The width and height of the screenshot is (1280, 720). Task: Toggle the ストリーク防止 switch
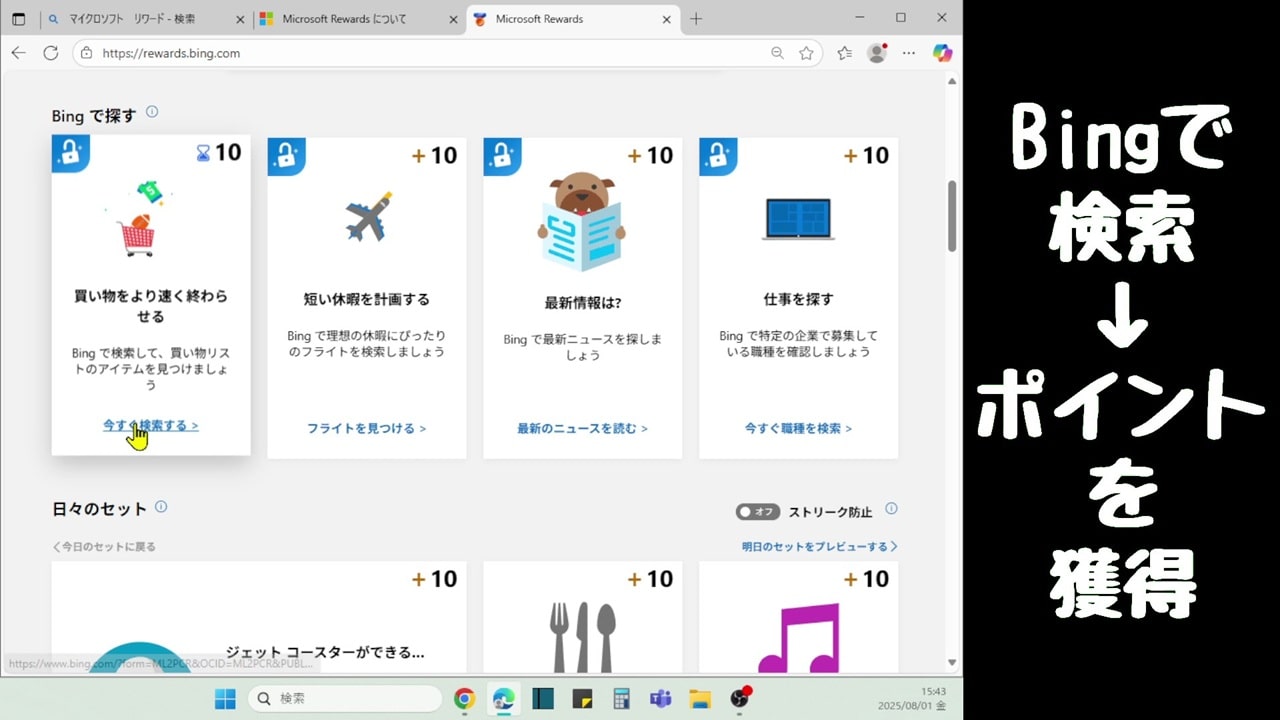tap(758, 512)
